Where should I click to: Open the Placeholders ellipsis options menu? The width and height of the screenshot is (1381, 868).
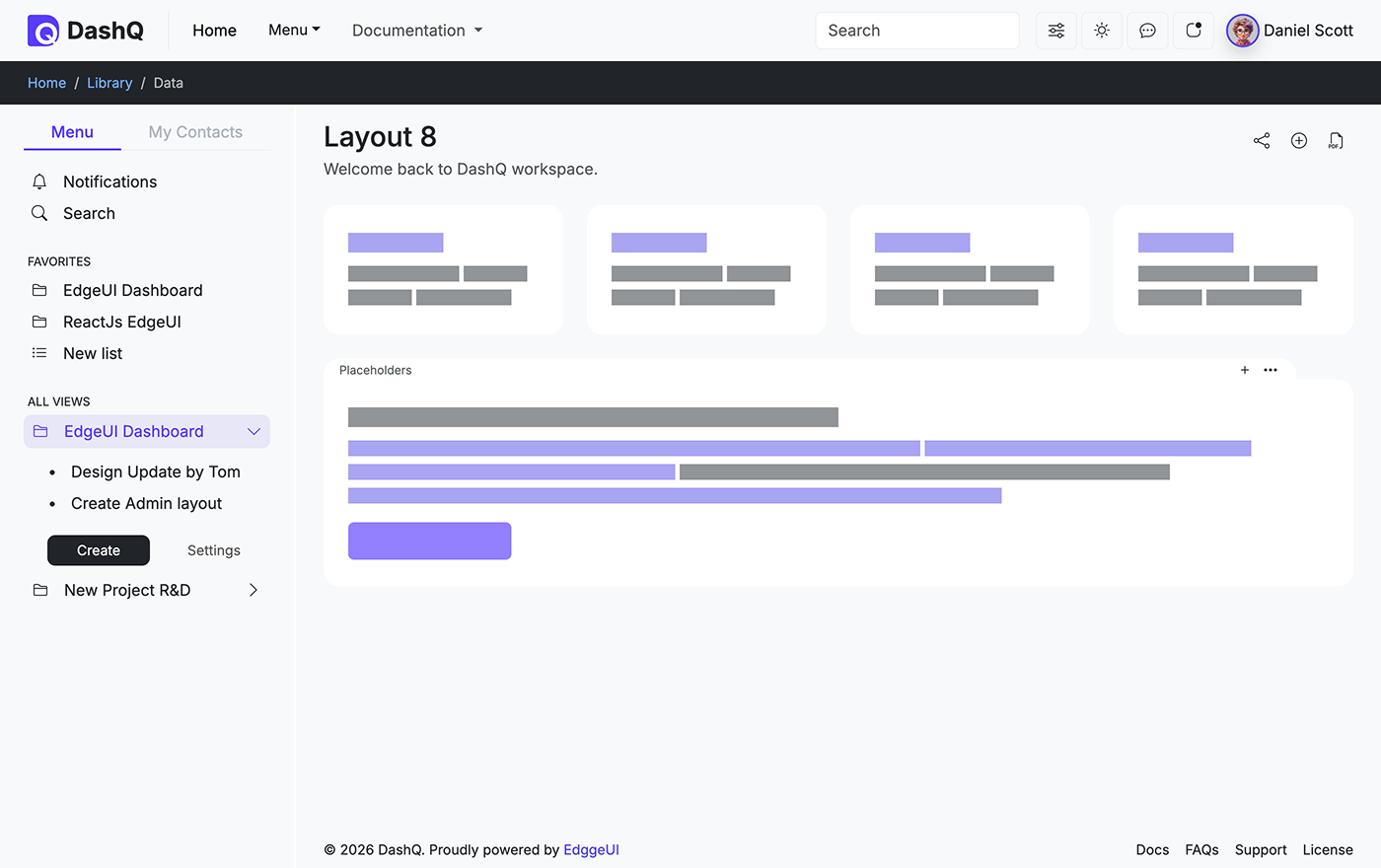point(1271,370)
